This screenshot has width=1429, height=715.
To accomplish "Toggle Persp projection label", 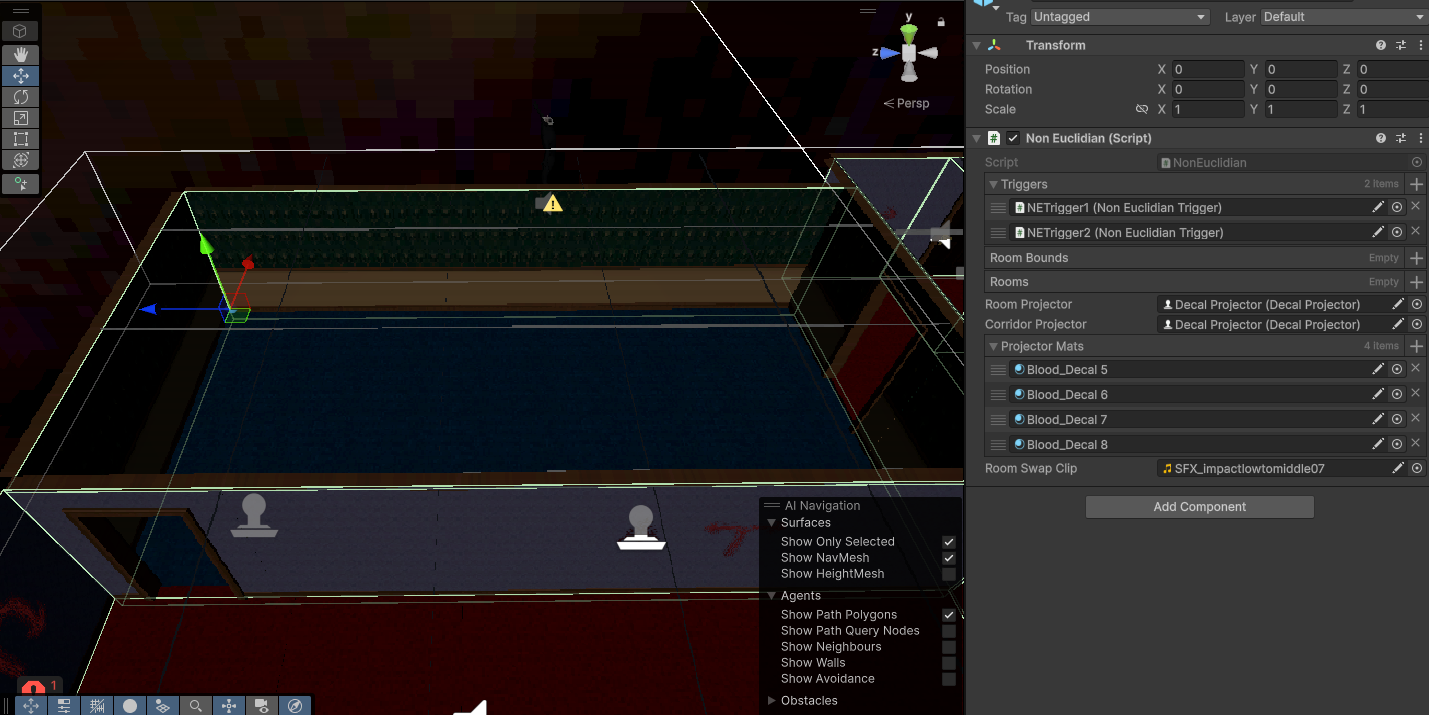I will tap(907, 103).
